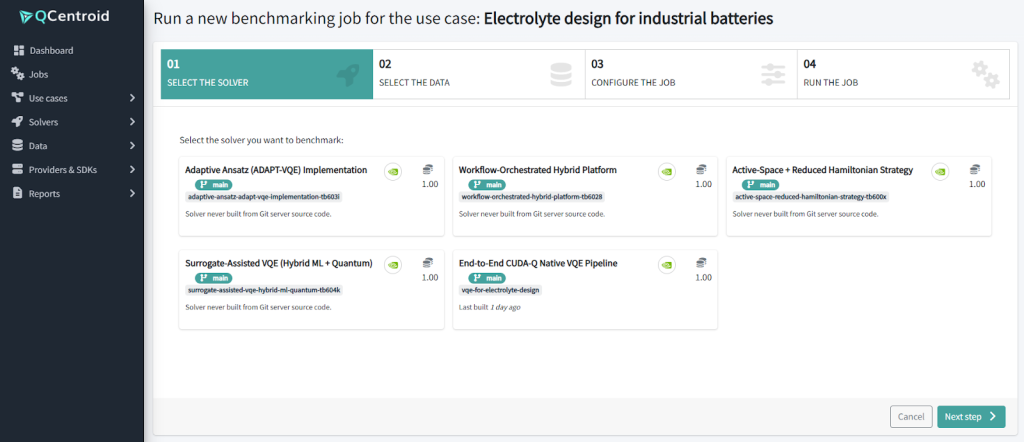This screenshot has width=1024, height=442.
Task: Click the database icon in step 02
Action: point(561,75)
